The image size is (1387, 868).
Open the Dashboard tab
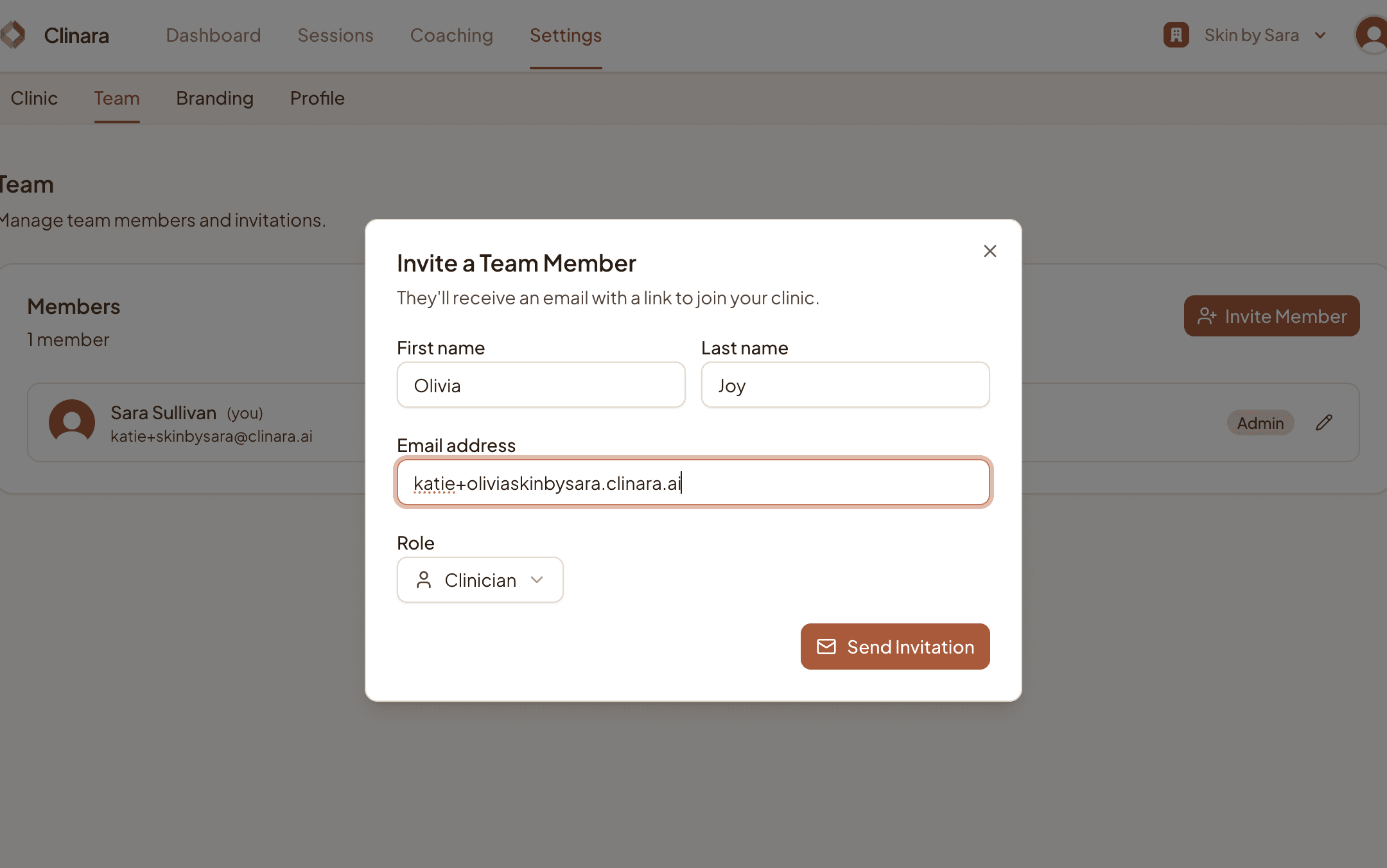point(213,35)
